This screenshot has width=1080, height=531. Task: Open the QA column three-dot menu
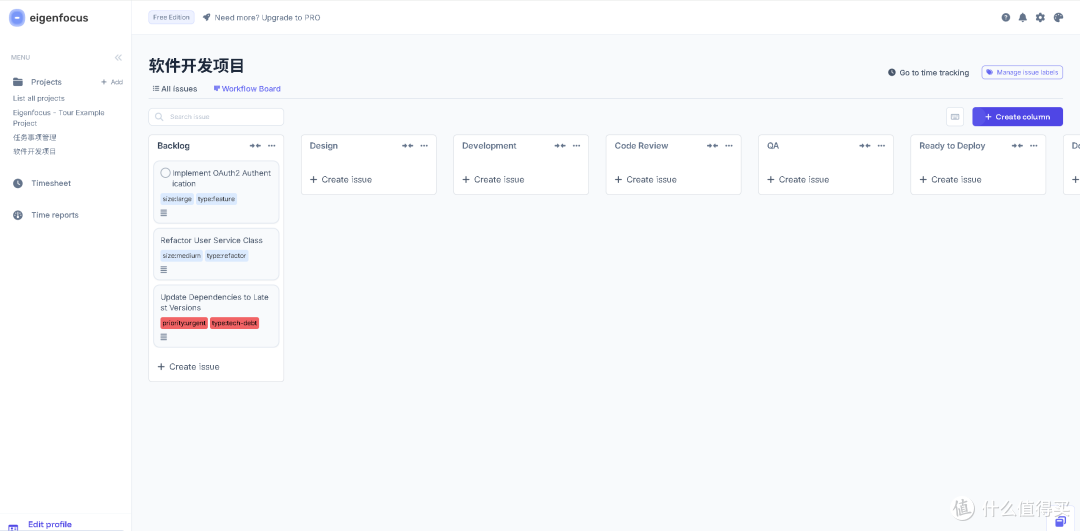(882, 146)
